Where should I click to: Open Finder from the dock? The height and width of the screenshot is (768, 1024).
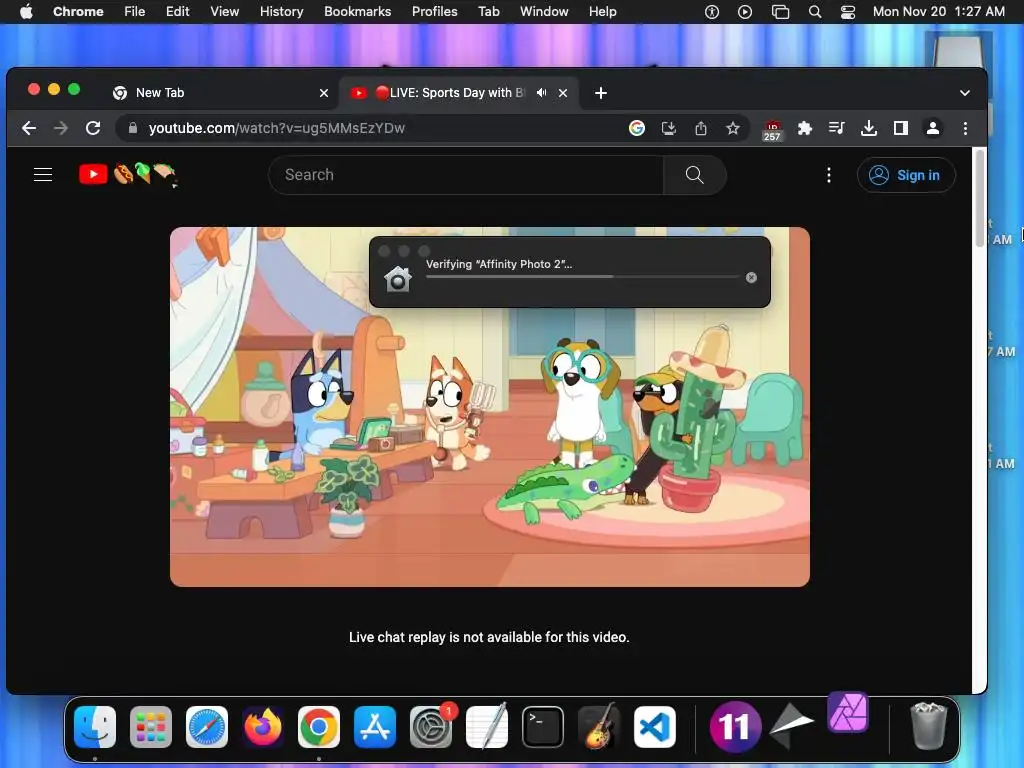tap(95, 726)
